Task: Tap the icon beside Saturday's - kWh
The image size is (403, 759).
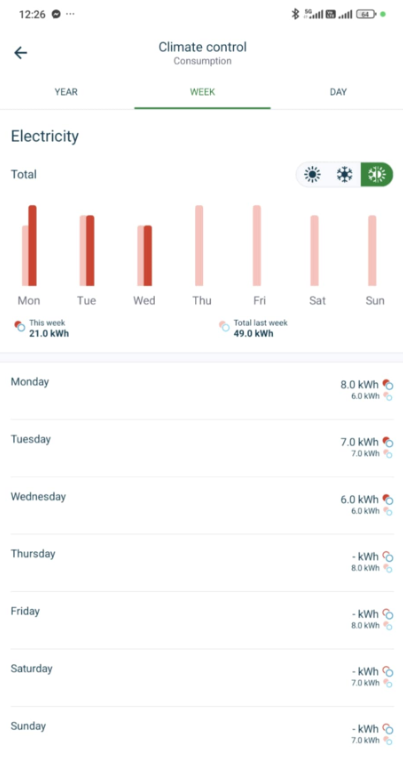Action: tap(388, 671)
